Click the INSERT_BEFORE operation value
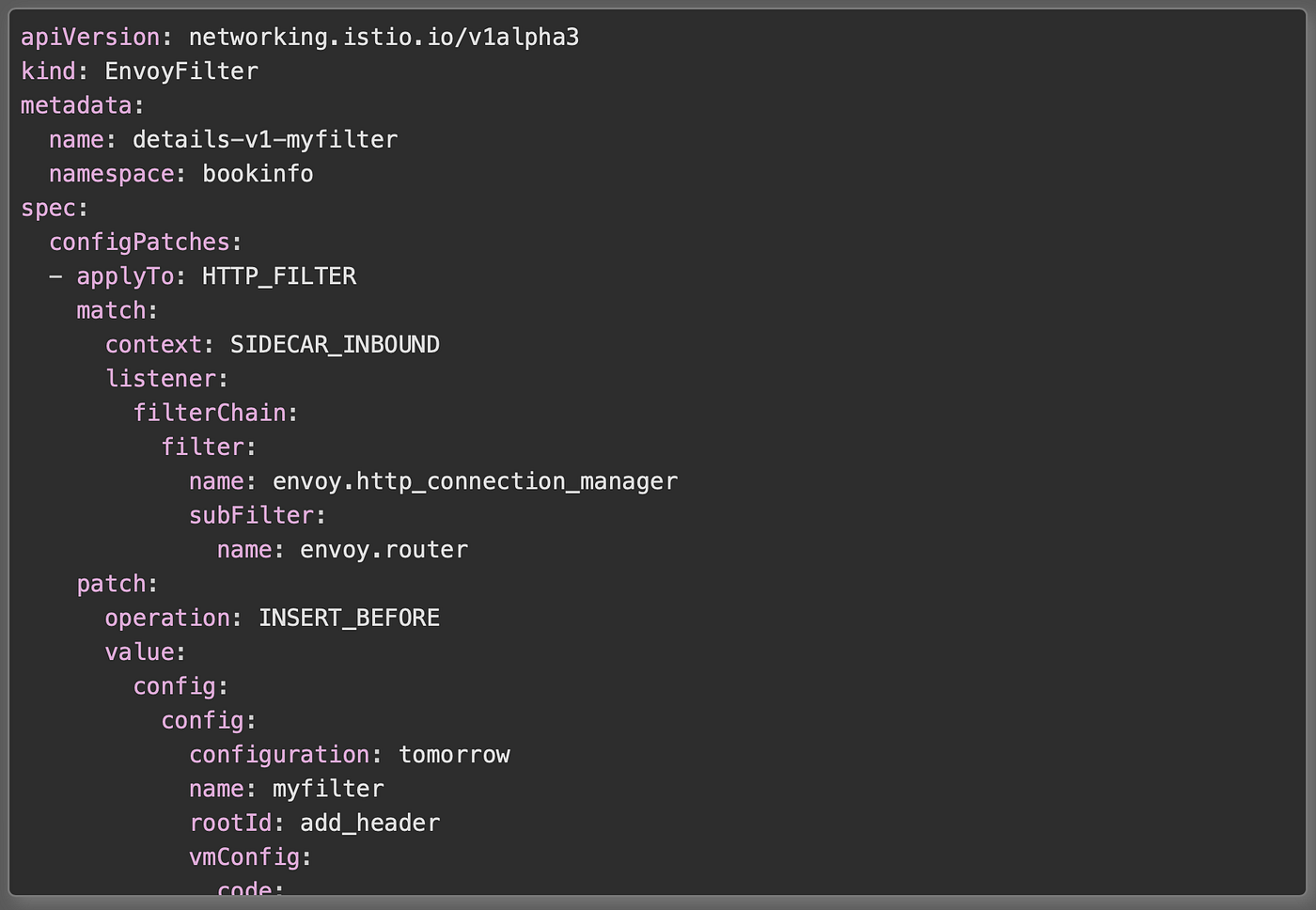Screen dimensions: 1316x910 (x=349, y=618)
